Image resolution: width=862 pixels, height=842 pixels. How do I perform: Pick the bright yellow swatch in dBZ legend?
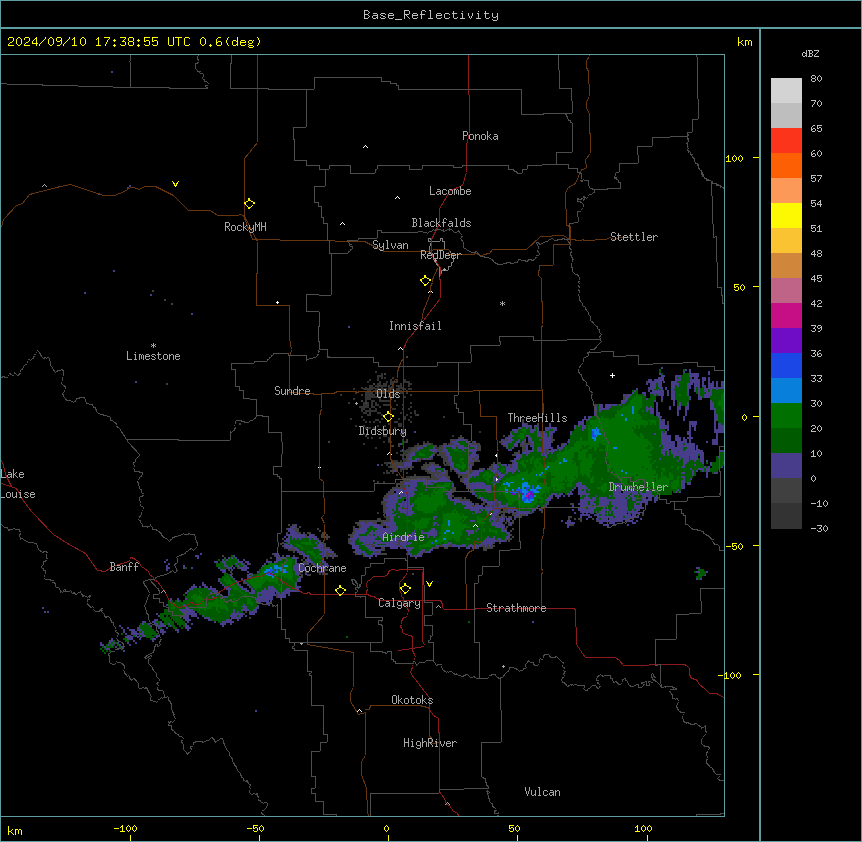(x=786, y=215)
